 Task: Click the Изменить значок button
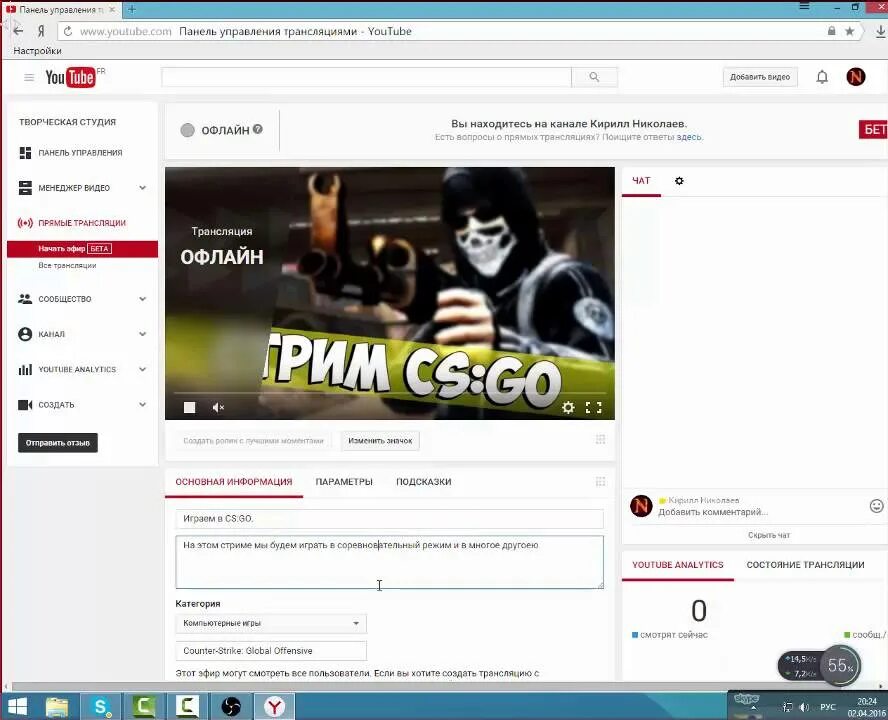click(x=380, y=440)
